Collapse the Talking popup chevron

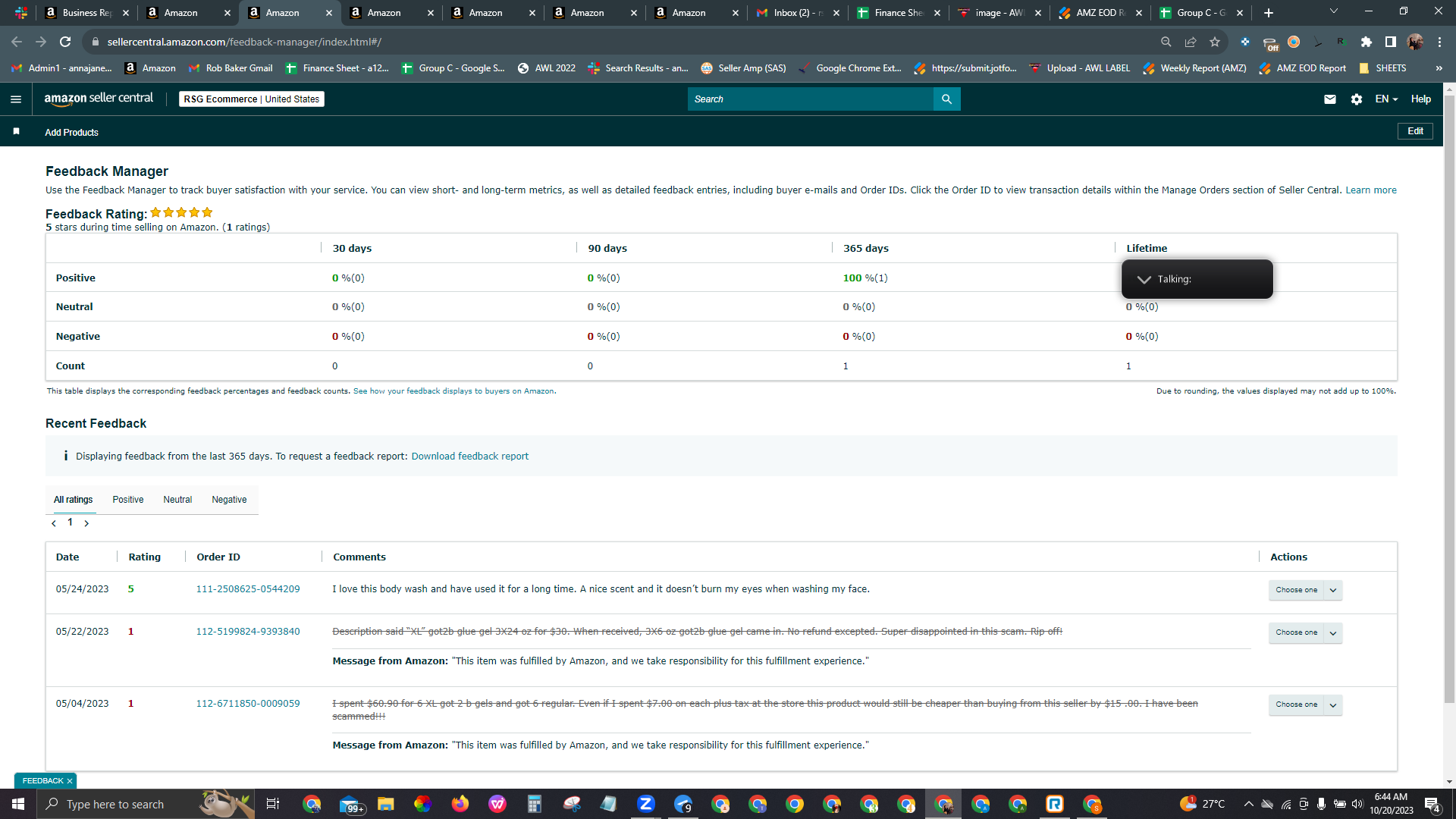coord(1144,279)
